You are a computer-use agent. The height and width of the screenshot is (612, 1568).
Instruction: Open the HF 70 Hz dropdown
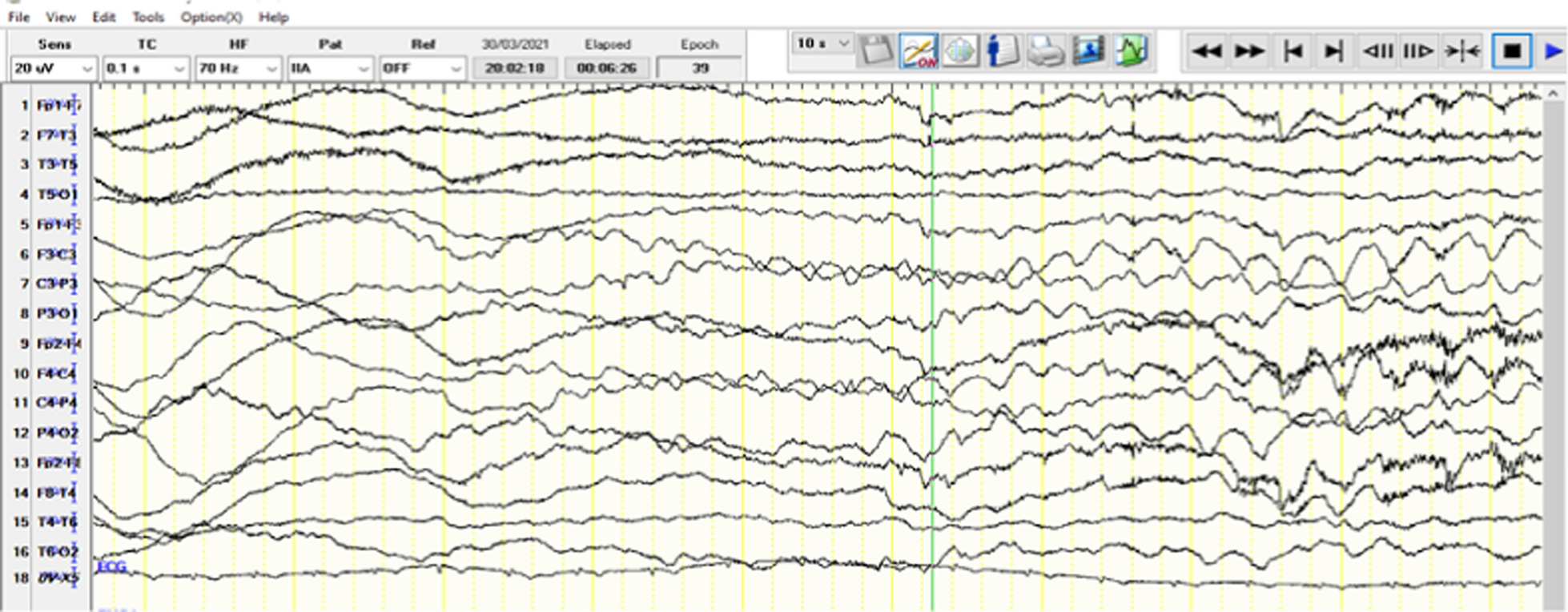pyautogui.click(x=239, y=69)
